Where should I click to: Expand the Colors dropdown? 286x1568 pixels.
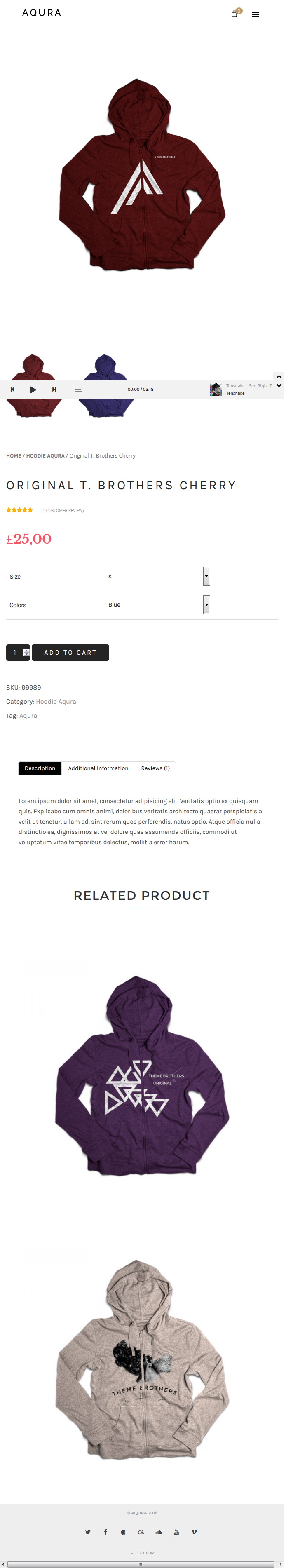207,604
